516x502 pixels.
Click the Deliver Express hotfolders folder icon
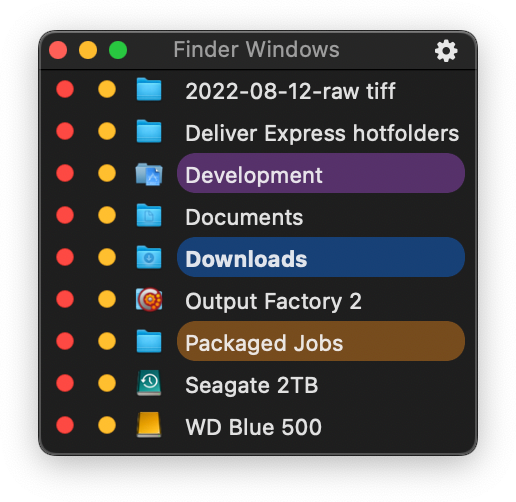point(149,131)
